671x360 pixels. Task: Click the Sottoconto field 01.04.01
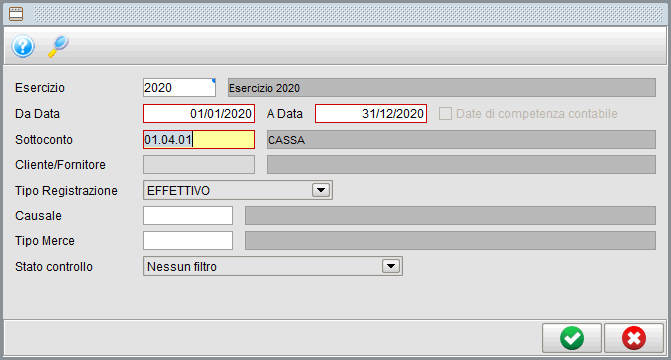[199, 140]
